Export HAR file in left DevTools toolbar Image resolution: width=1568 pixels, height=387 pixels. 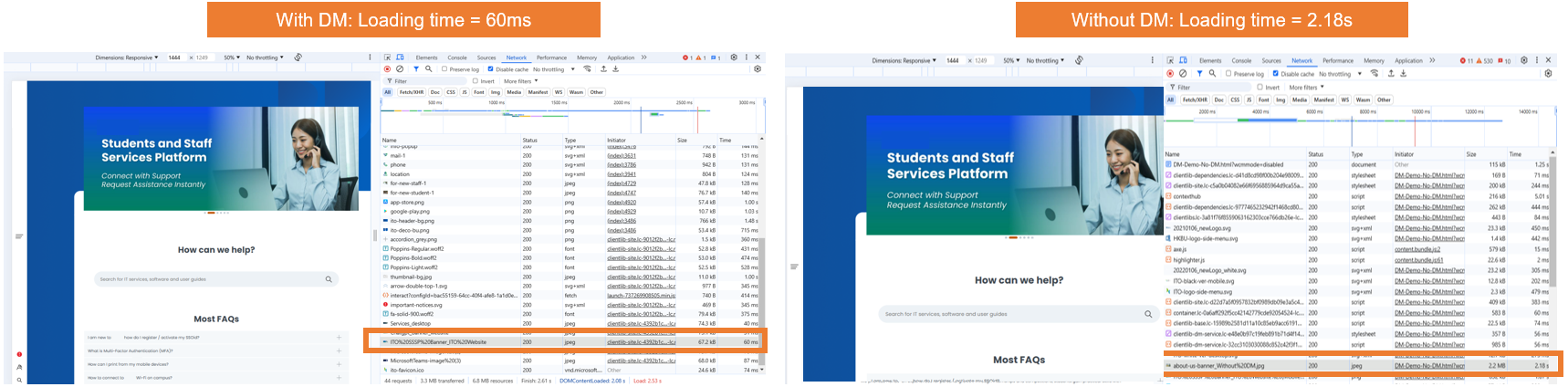pyautogui.click(x=616, y=68)
